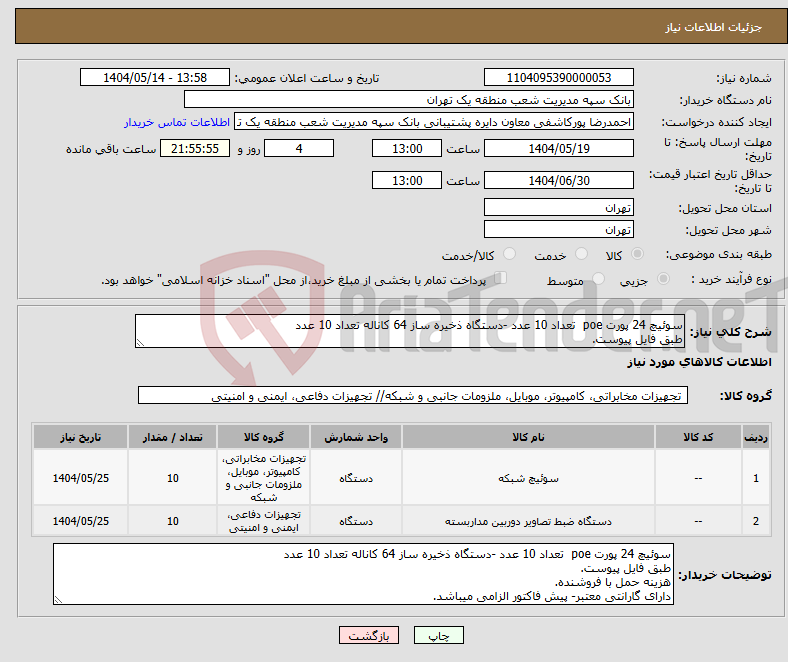The image size is (788, 662).
Task: Click the گروه کالا table column header
Action: click(264, 437)
